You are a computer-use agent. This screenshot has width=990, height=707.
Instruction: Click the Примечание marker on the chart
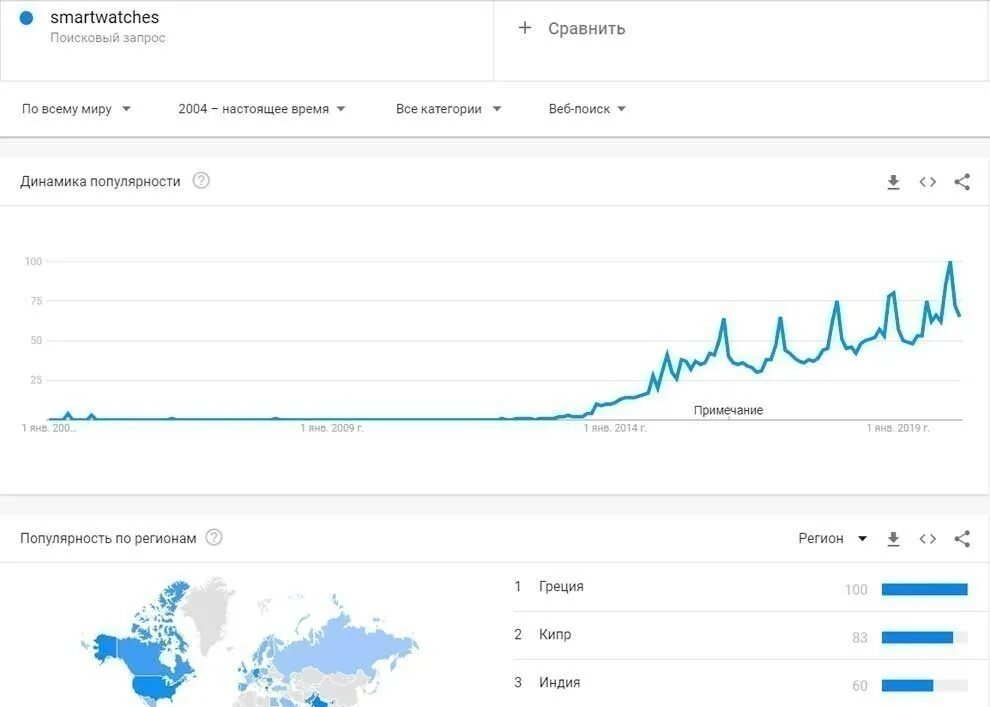pyautogui.click(x=728, y=410)
